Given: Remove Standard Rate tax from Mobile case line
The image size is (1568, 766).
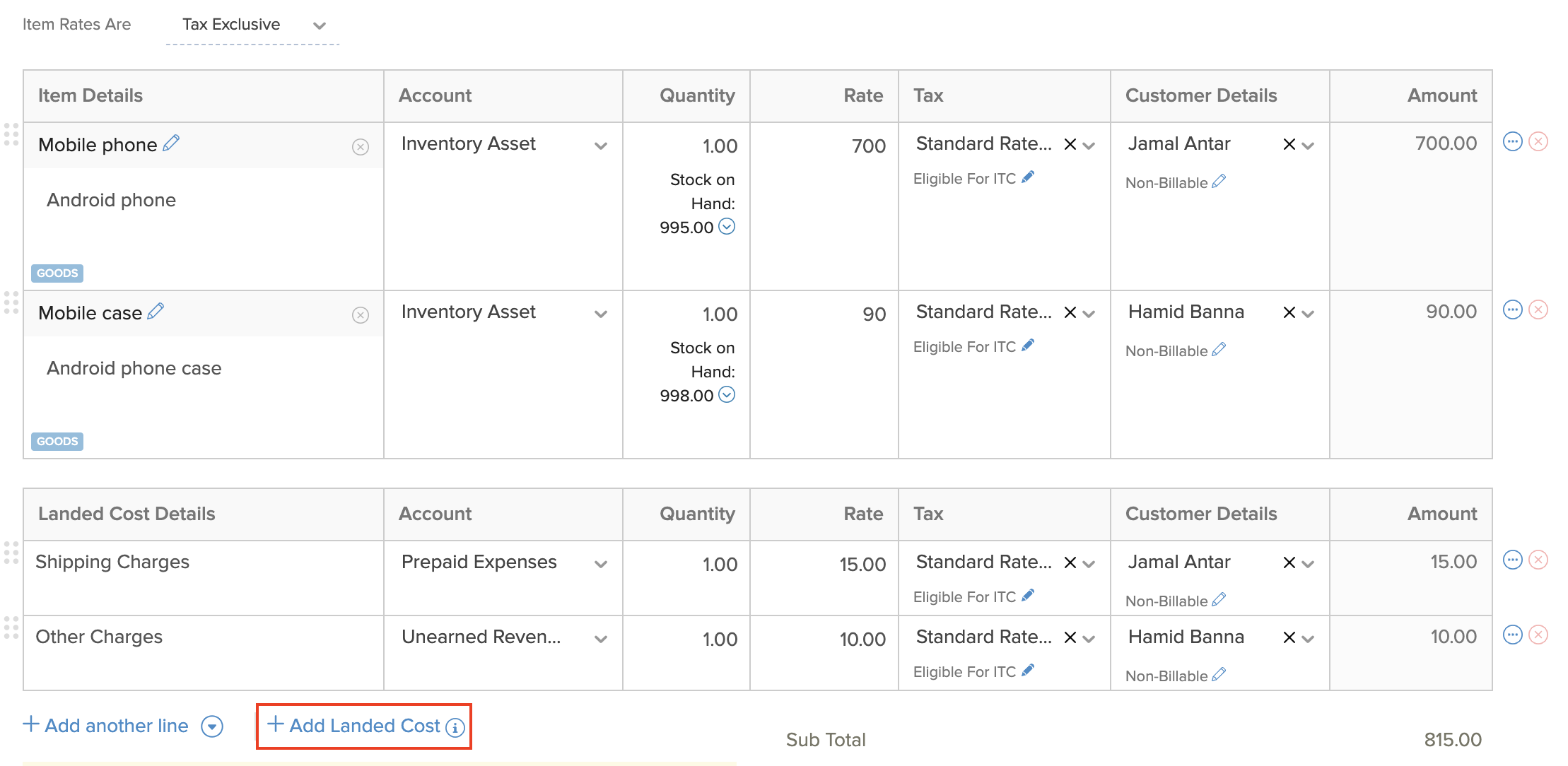Looking at the screenshot, I should tap(1070, 312).
